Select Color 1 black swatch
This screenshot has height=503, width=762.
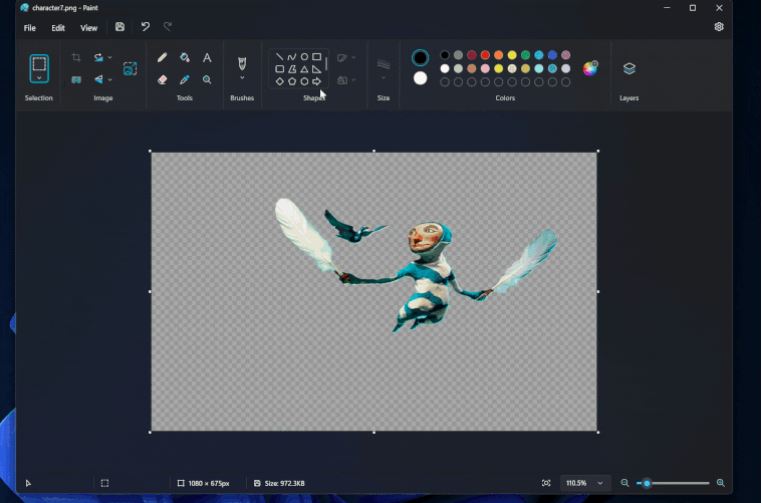pos(420,58)
